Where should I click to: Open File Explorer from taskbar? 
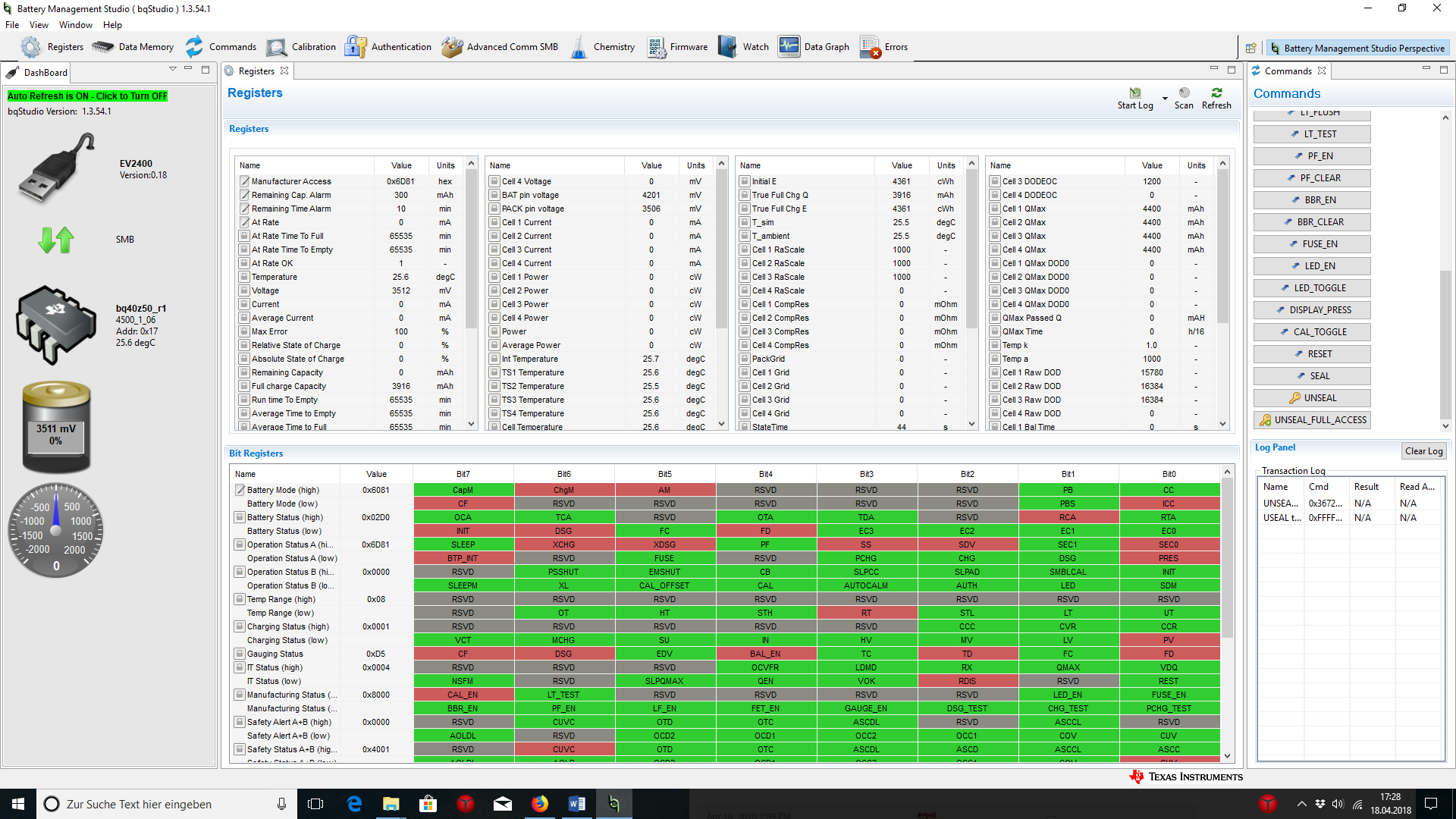(x=391, y=804)
